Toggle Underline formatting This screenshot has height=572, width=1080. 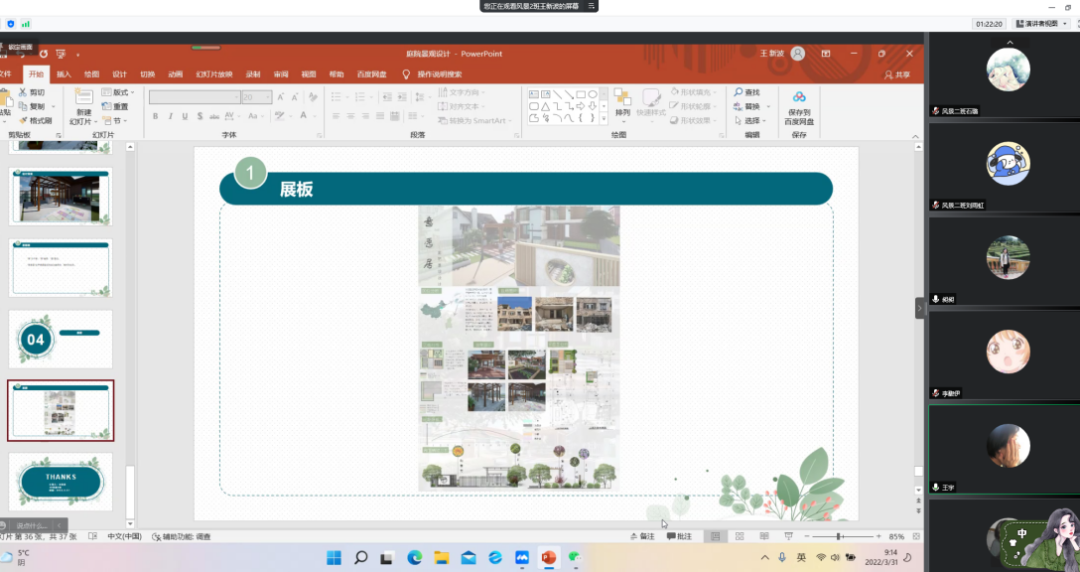pos(185,116)
